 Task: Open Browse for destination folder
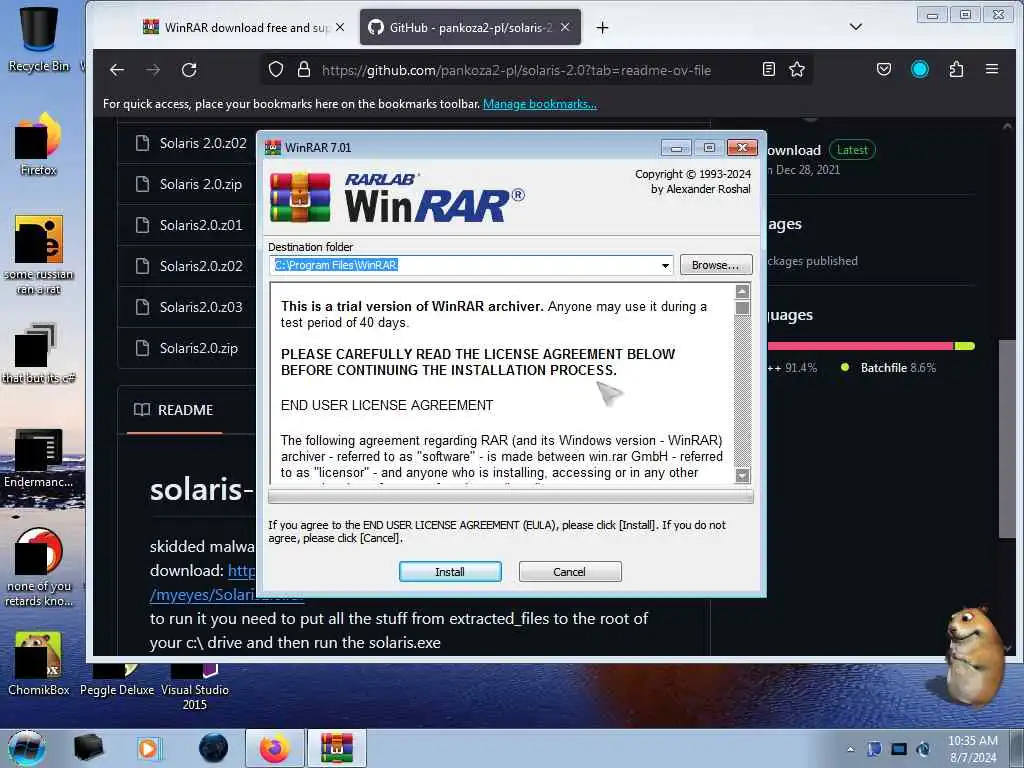[716, 264]
